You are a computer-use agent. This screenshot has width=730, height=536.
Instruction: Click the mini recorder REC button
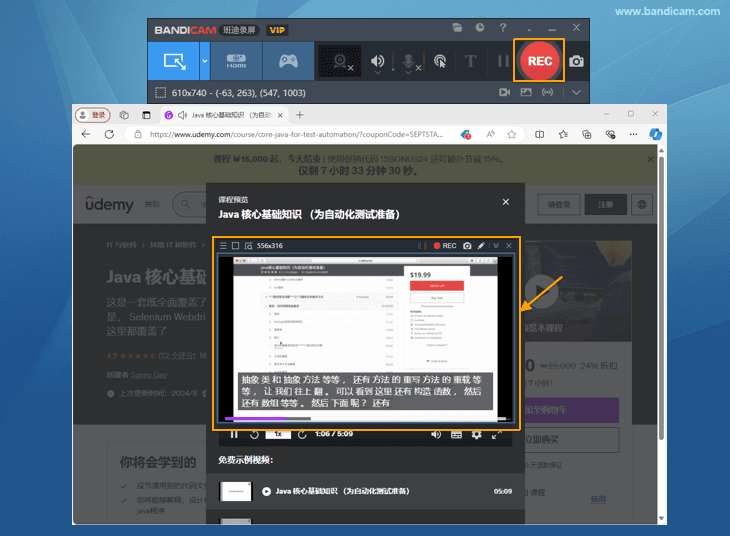click(445, 245)
